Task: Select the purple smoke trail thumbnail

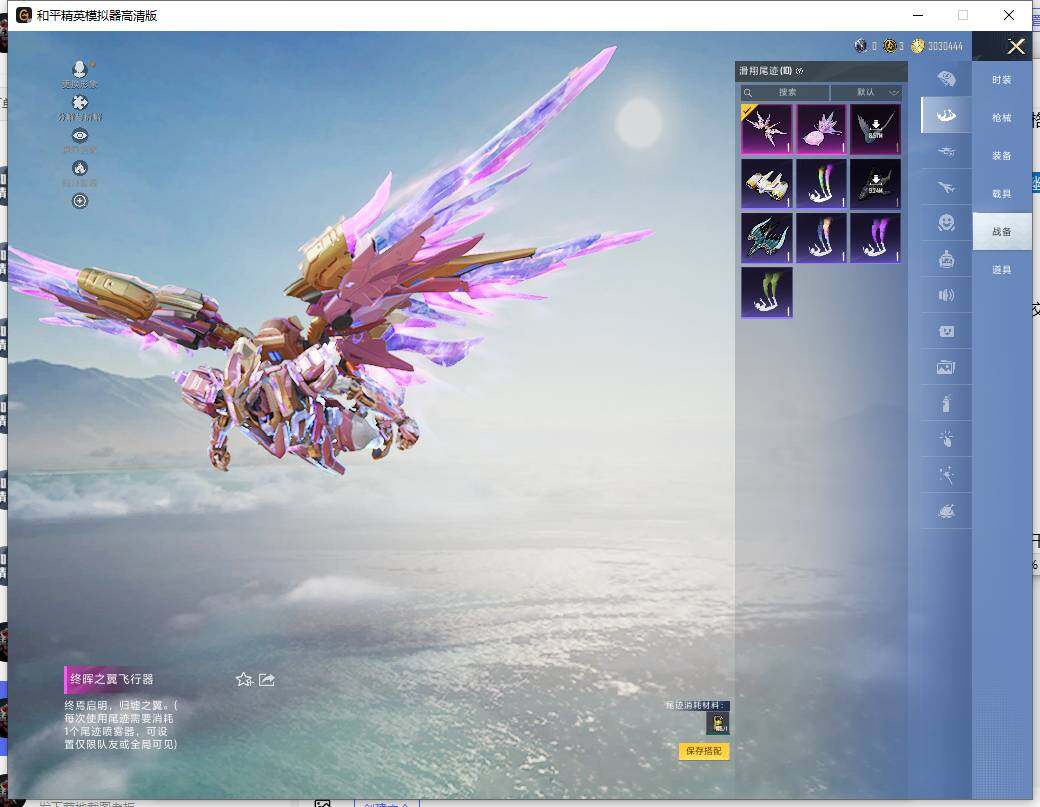Action: click(876, 238)
